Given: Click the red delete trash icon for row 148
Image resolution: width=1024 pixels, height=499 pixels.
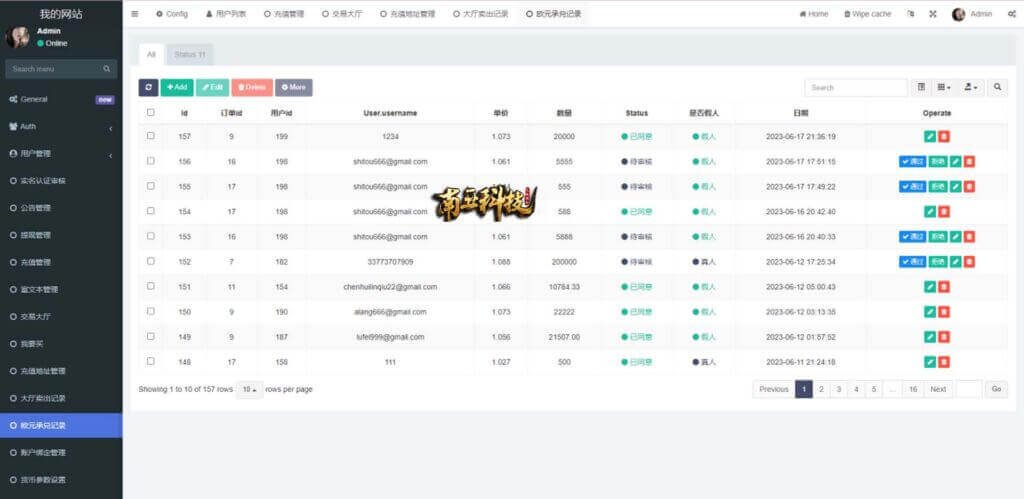Looking at the screenshot, I should tap(944, 362).
